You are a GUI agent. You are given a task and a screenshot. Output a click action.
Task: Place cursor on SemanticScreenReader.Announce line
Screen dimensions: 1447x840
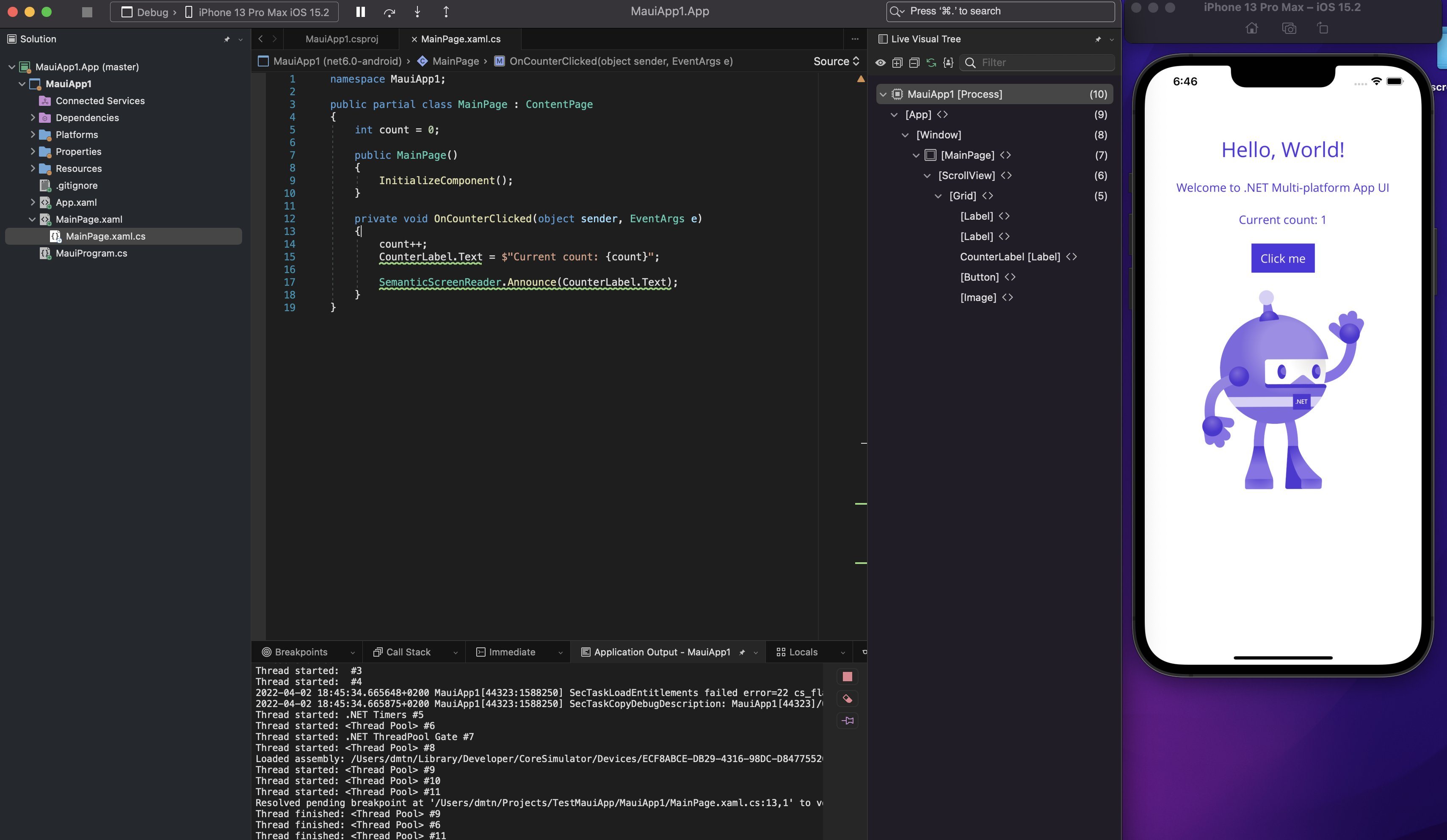[528, 282]
